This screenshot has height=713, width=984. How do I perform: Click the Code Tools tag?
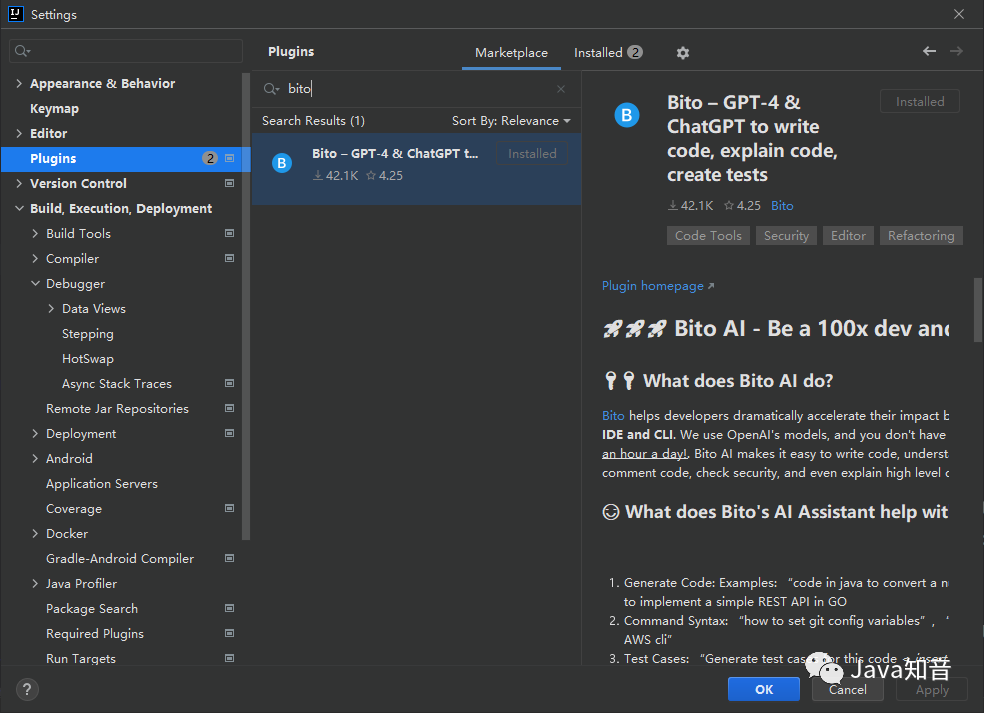point(708,235)
